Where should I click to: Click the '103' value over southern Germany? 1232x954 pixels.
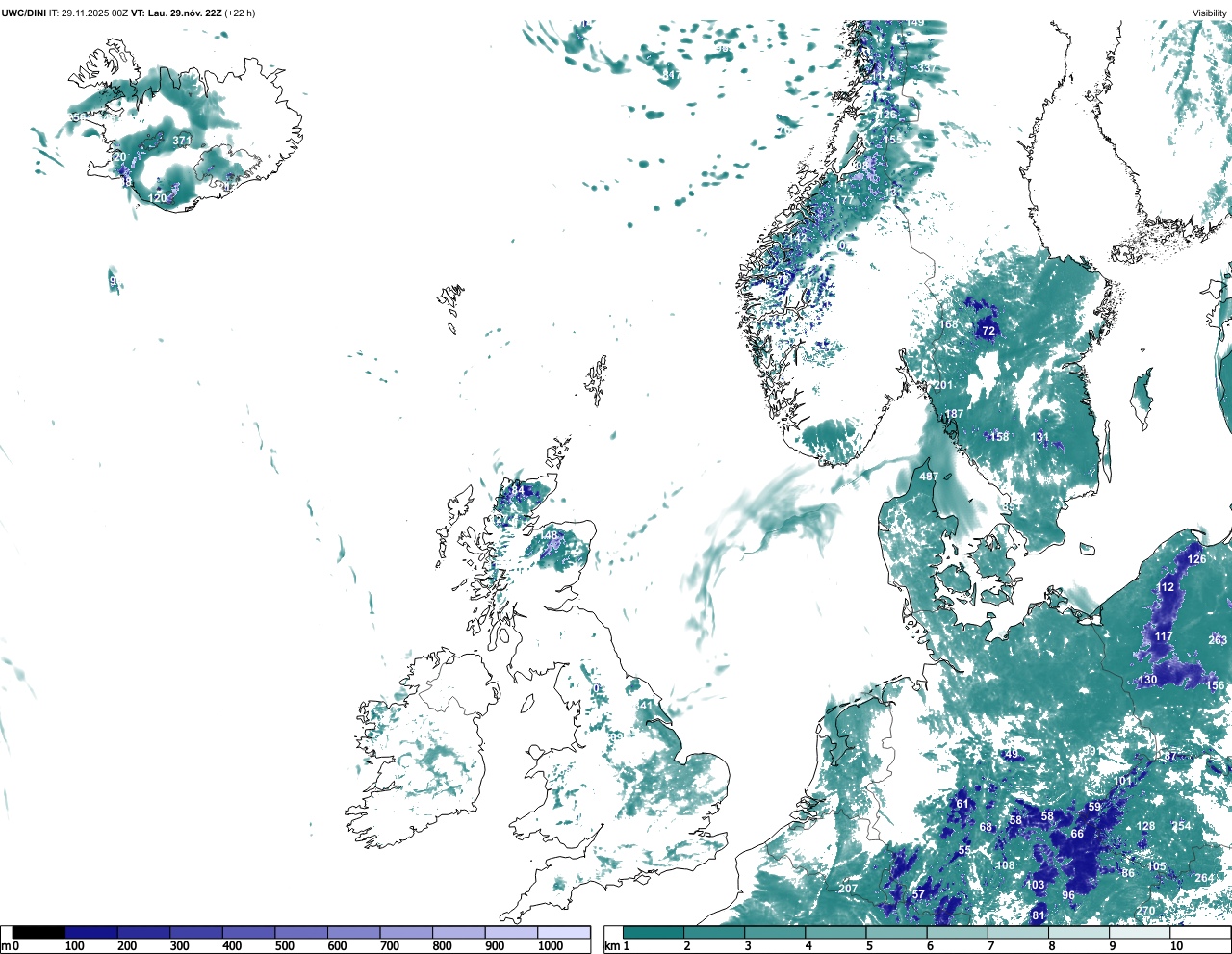point(1036,885)
